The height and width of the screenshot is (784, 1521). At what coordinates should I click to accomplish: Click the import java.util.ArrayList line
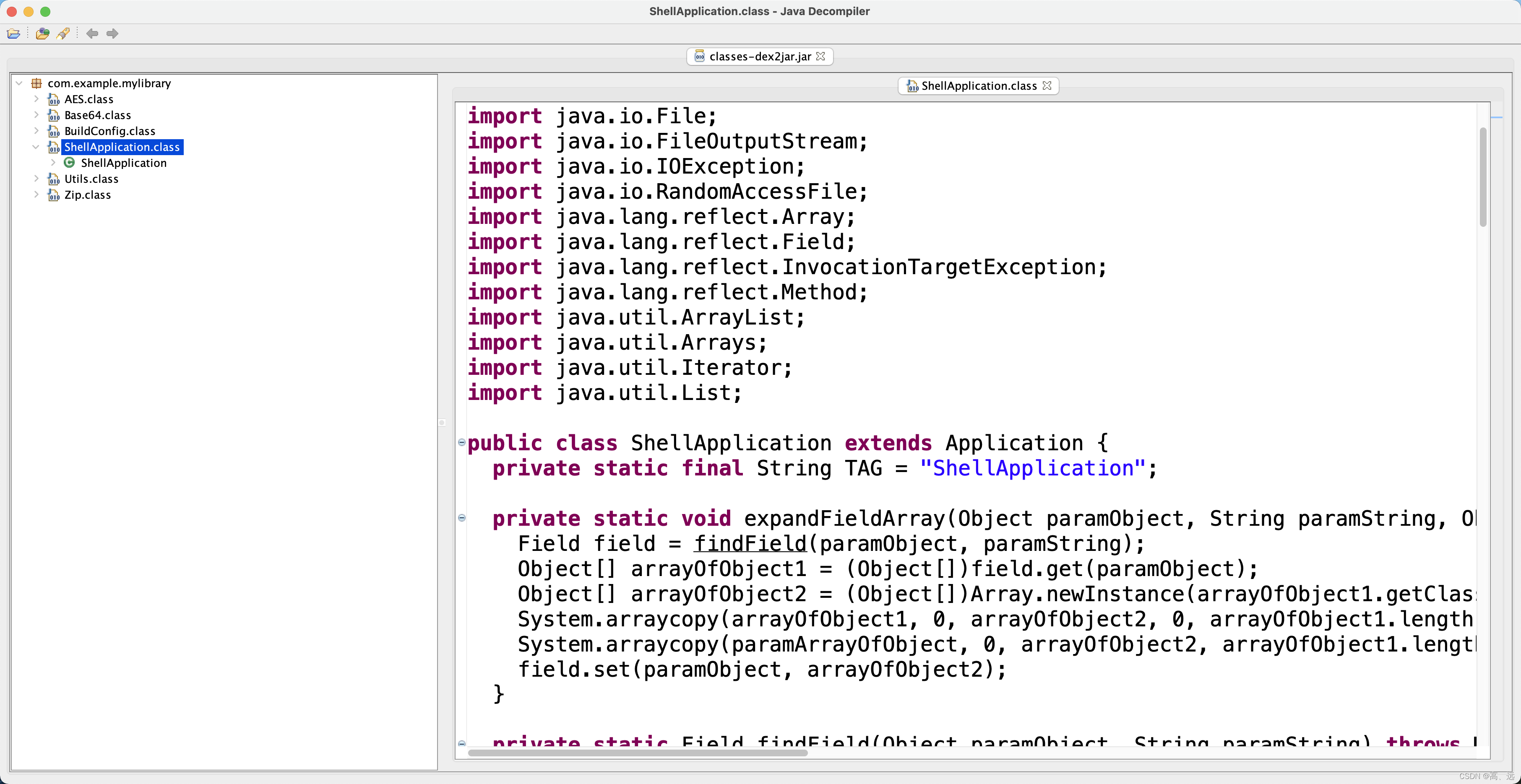point(636,317)
